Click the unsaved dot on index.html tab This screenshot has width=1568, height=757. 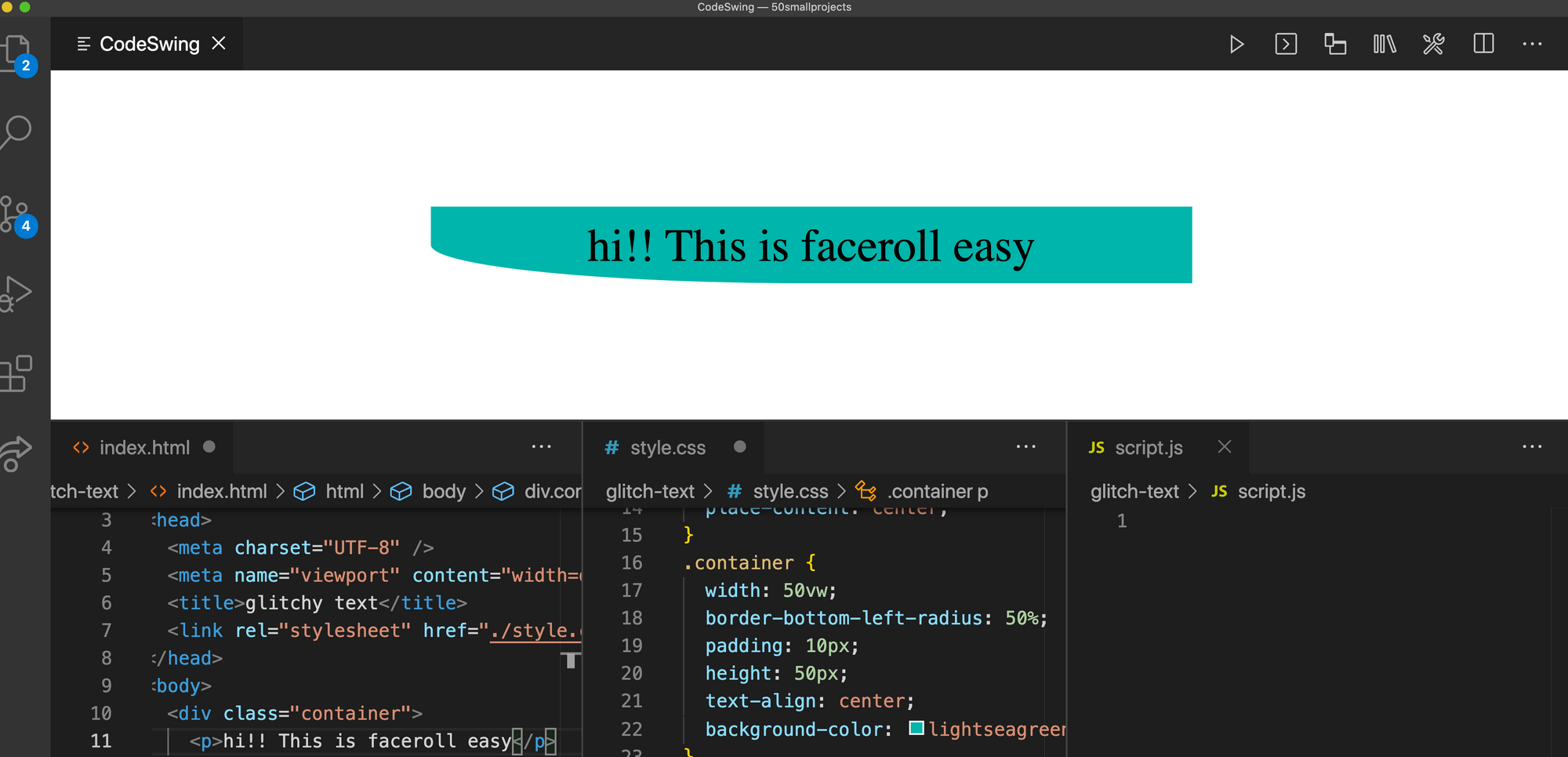[209, 446]
